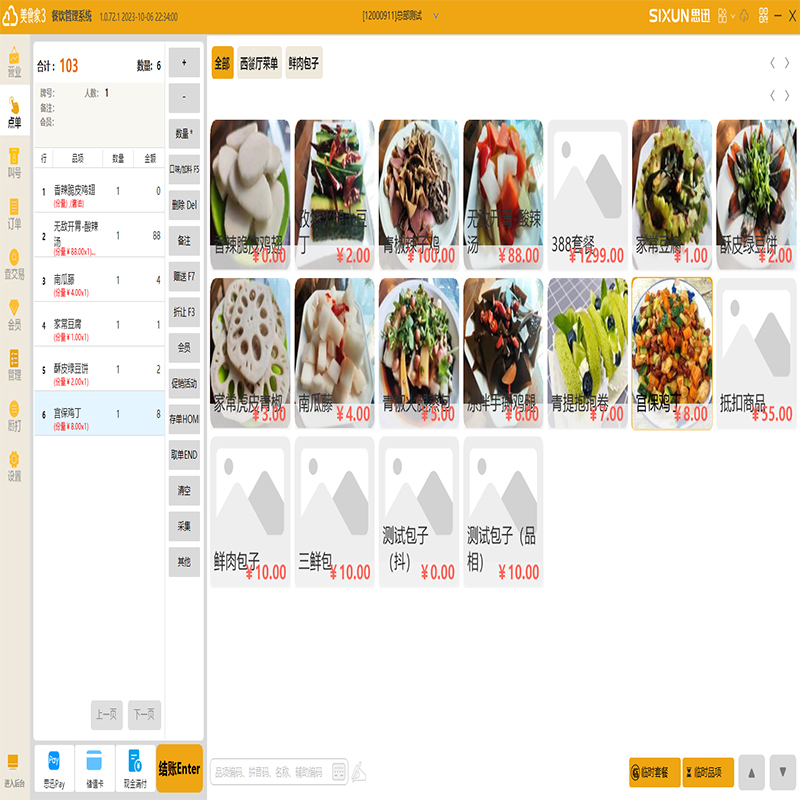
Task: Click the 上一页 previous page button
Action: pos(107,714)
